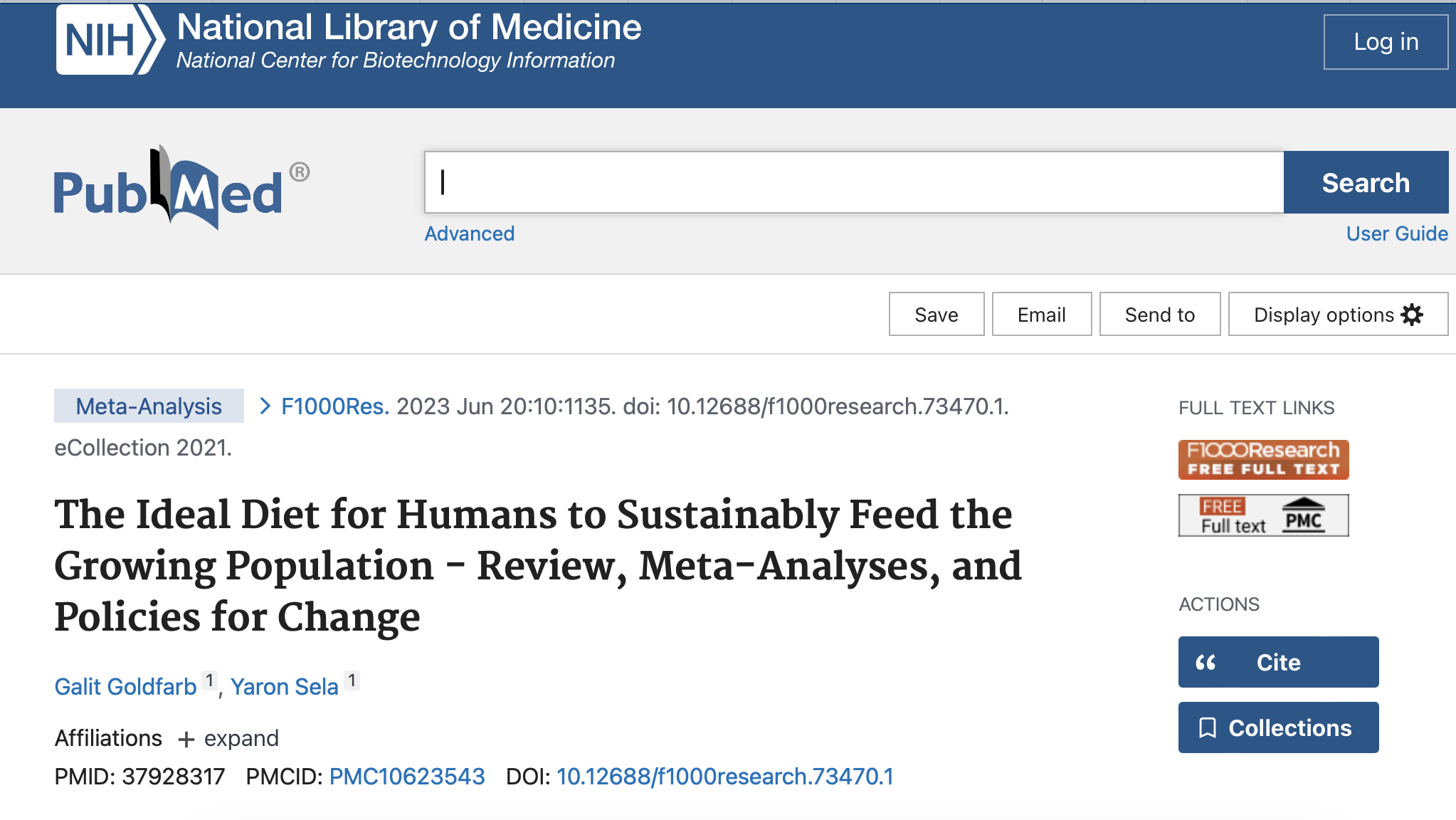Open the free PMC full text badge
The width and height of the screenshot is (1456, 820).
pyautogui.click(x=1263, y=515)
